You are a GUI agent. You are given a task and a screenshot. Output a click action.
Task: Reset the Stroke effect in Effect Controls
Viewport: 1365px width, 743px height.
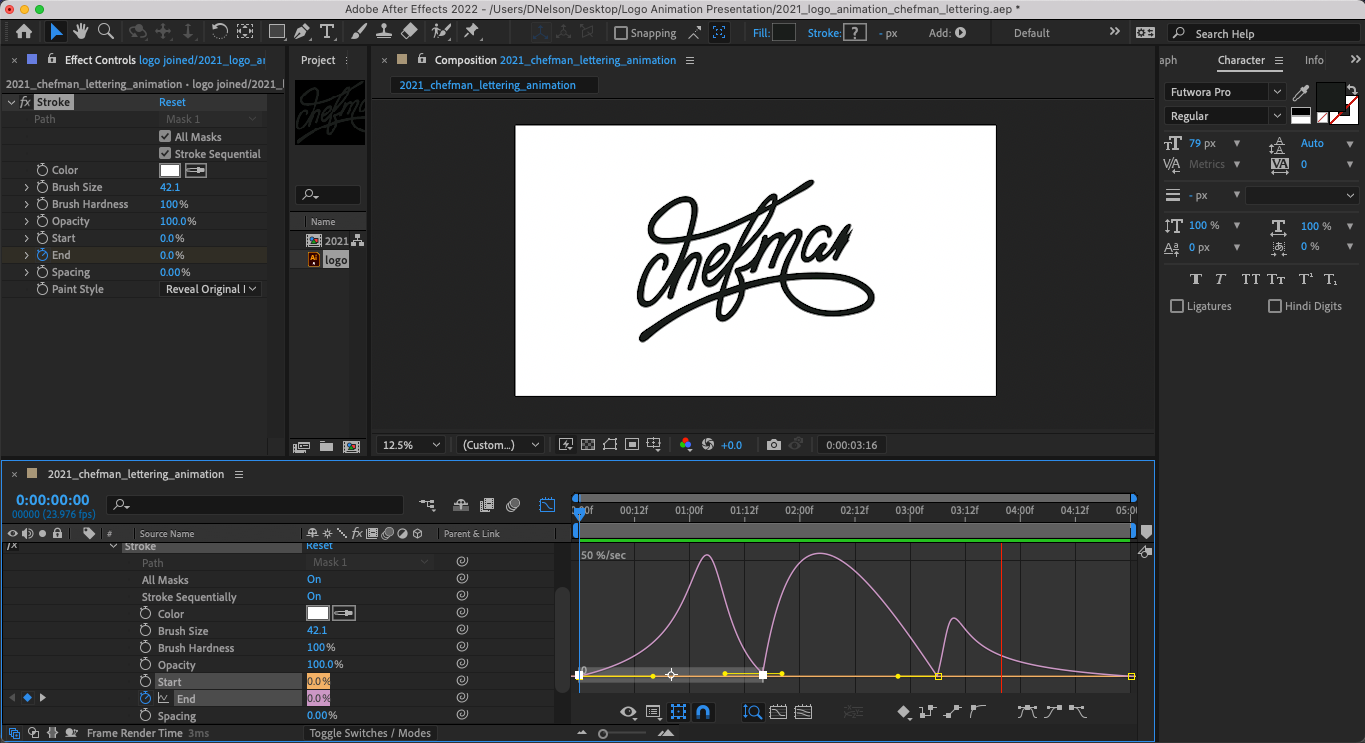click(x=172, y=102)
